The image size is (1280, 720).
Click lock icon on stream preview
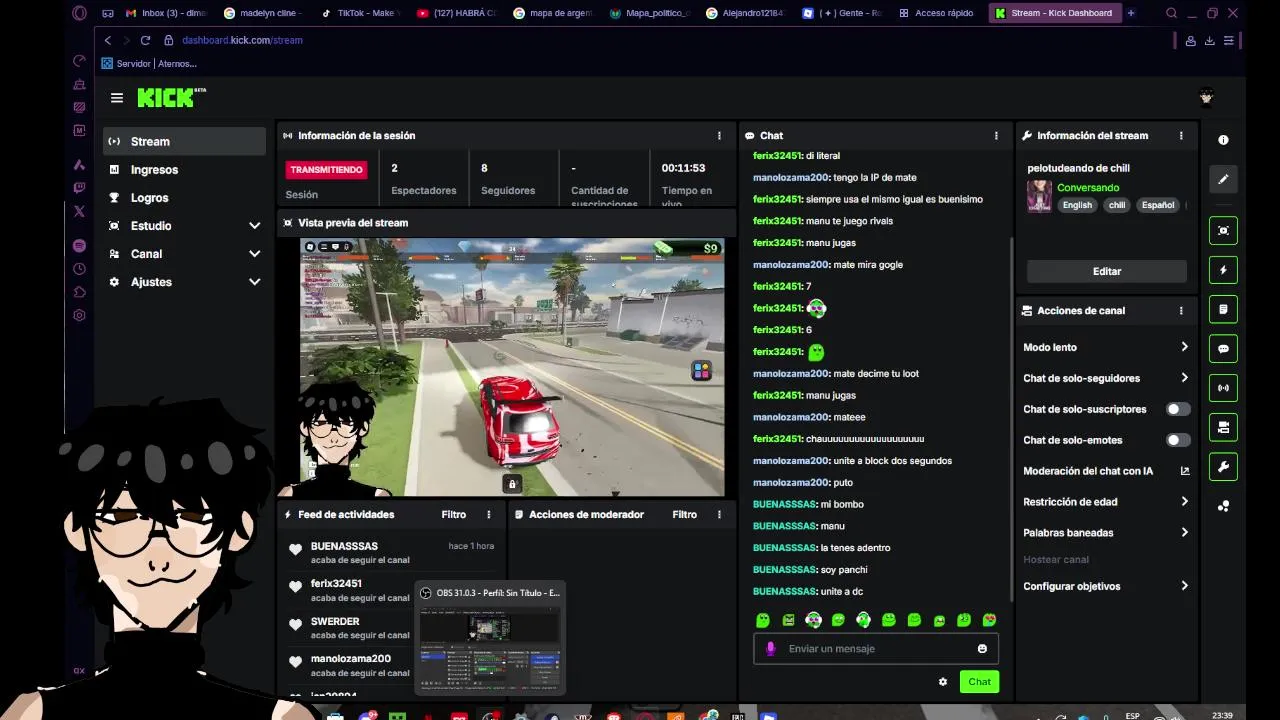click(x=512, y=484)
